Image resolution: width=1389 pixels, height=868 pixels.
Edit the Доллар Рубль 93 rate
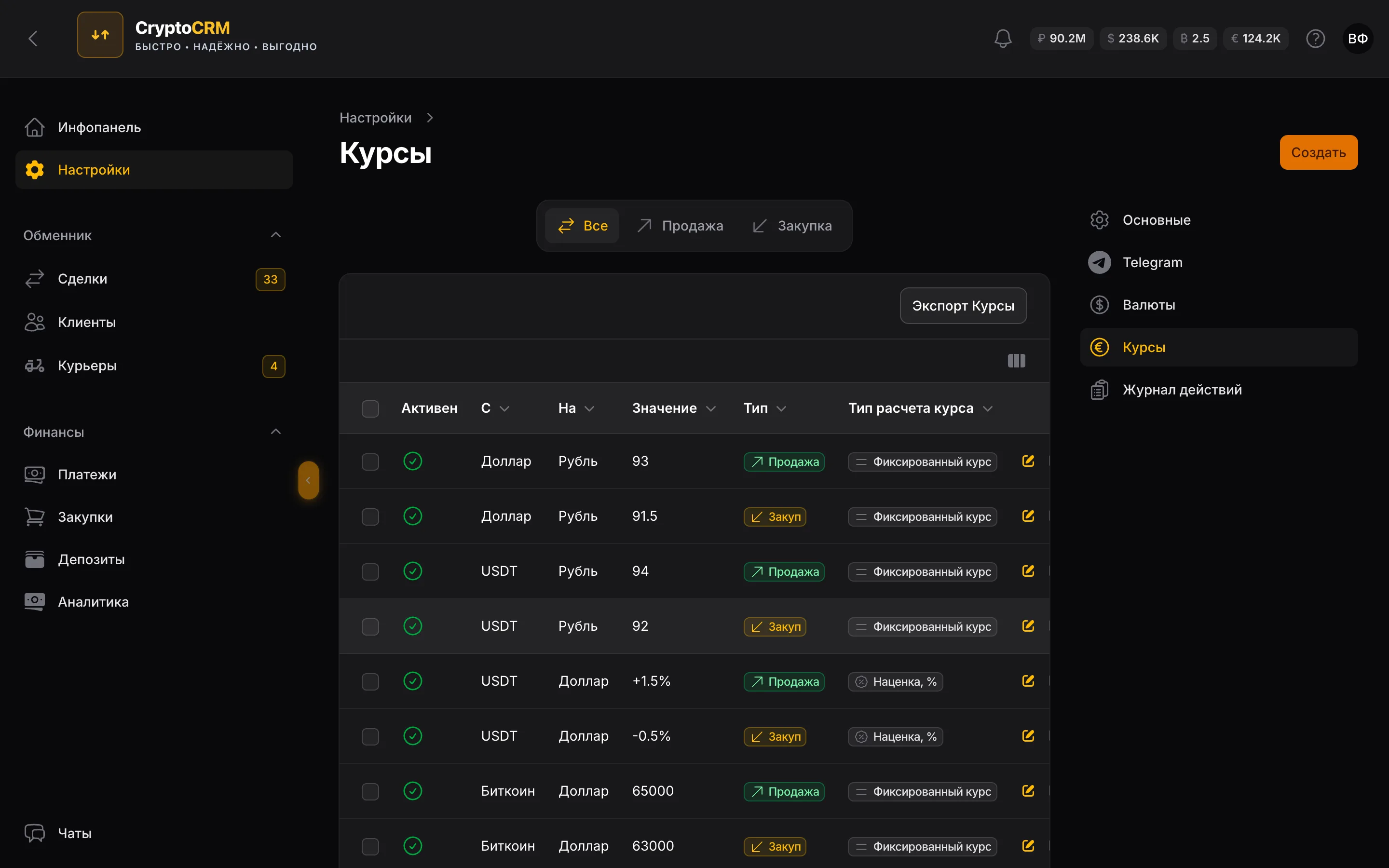tap(1028, 461)
